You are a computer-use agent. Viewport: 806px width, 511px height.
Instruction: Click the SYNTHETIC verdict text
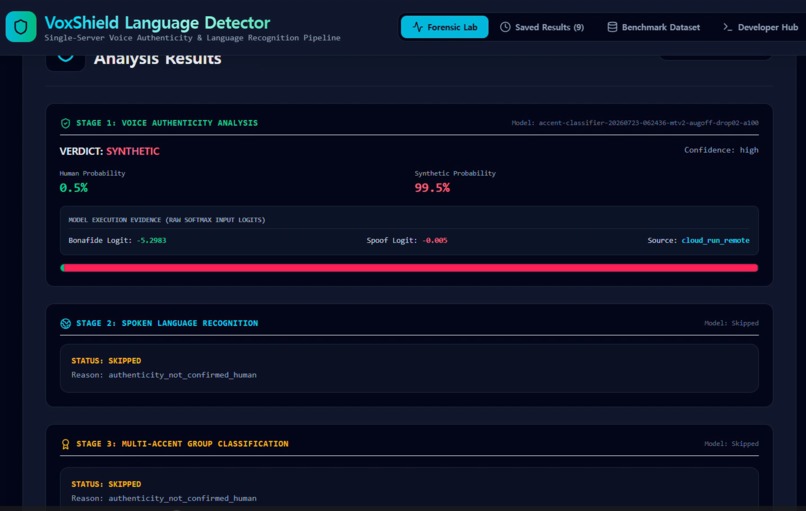click(133, 151)
